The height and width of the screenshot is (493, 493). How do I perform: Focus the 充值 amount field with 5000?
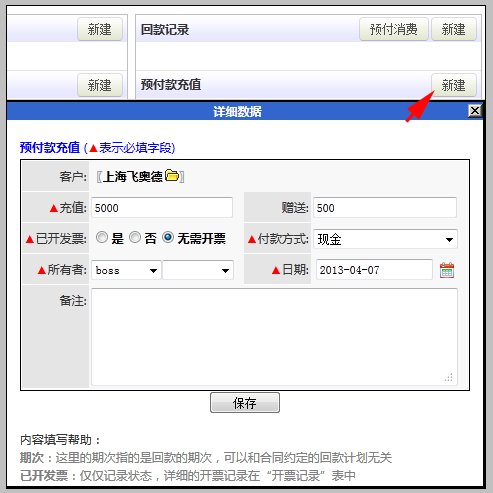[162, 208]
